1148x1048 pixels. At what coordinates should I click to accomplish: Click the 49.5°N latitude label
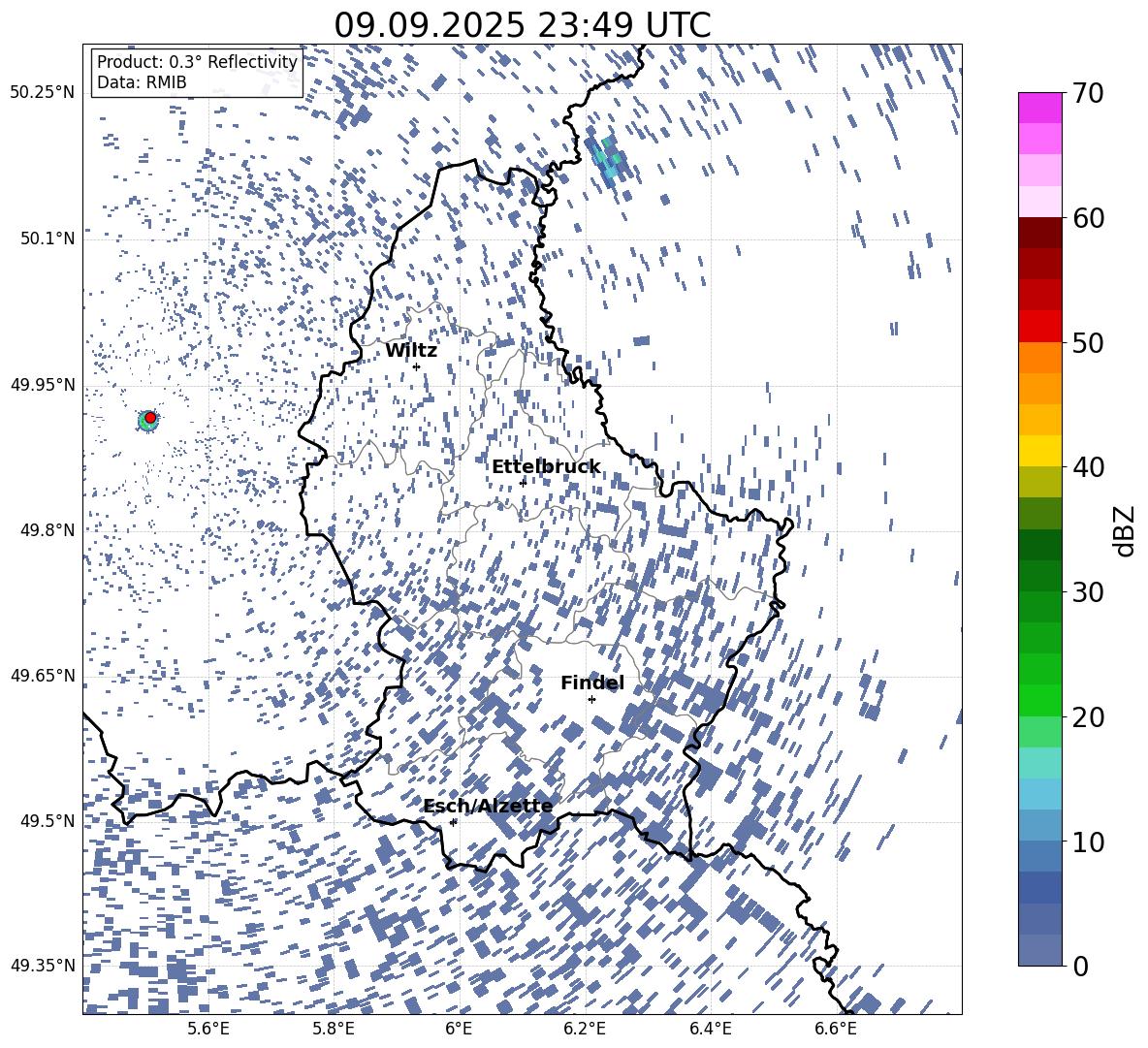coord(48,820)
